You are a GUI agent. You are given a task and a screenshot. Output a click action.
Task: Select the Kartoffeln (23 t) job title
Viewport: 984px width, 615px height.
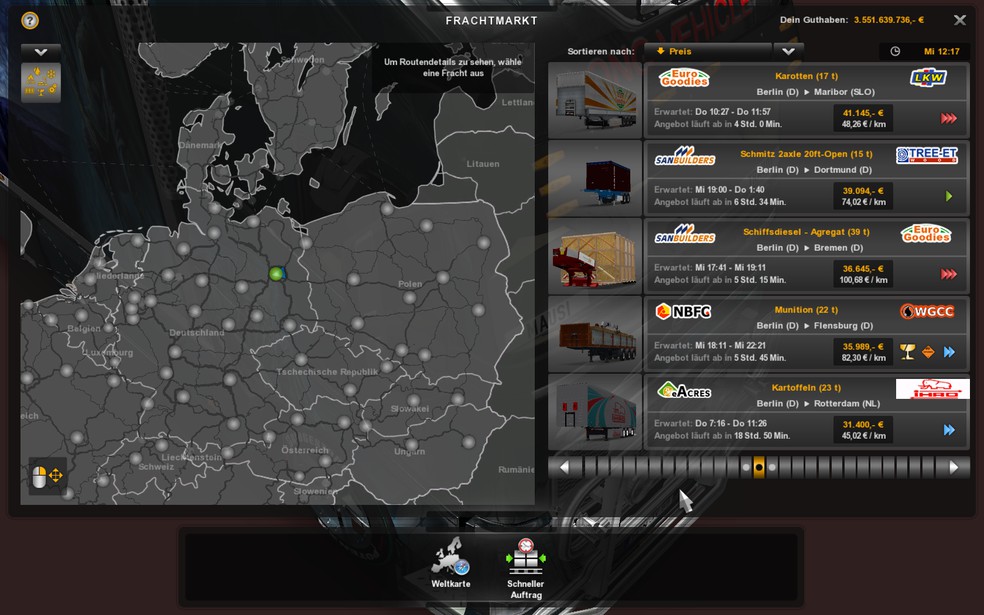[806, 387]
